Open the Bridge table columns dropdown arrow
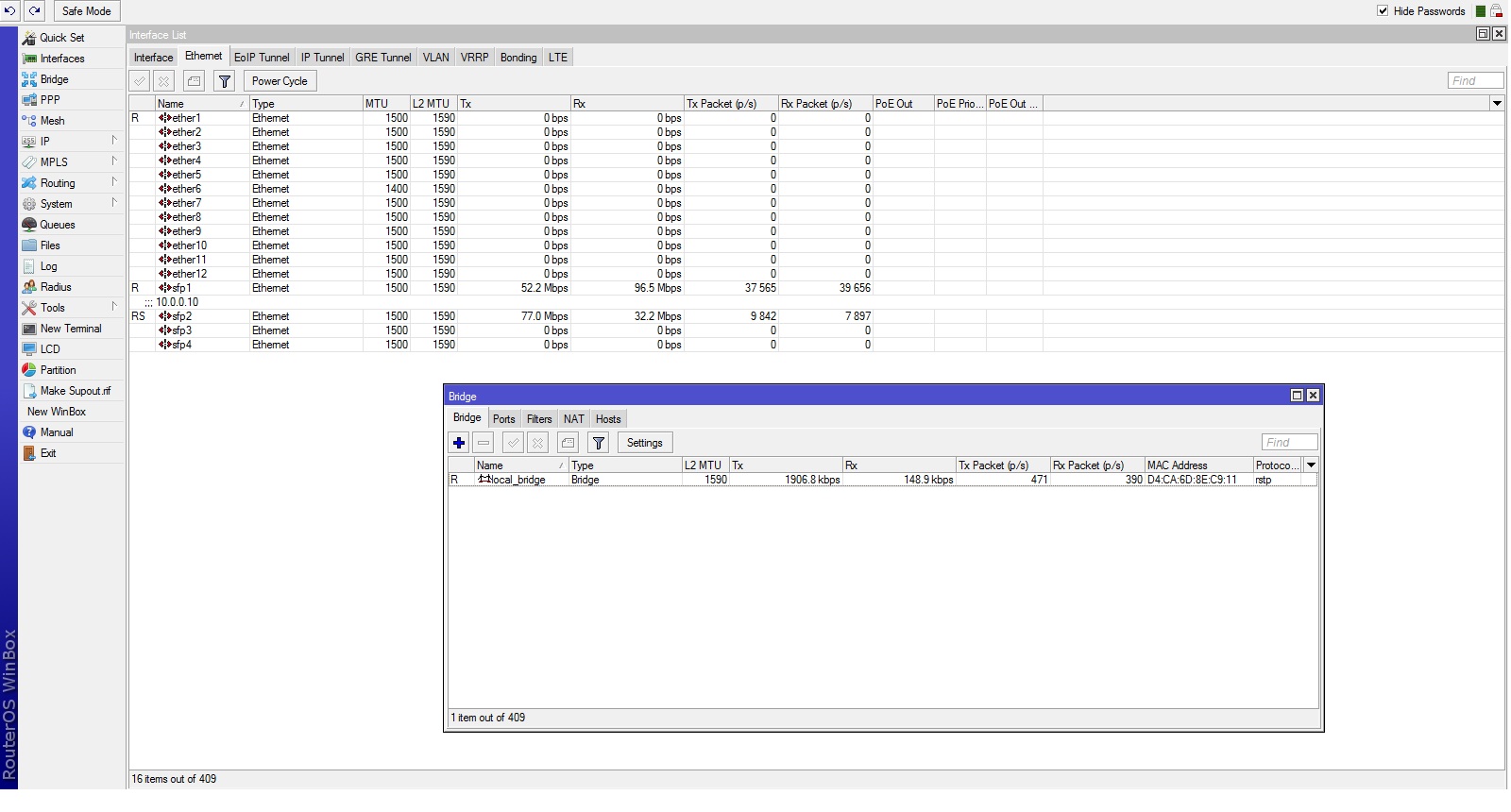1511x812 pixels. 1311,465
